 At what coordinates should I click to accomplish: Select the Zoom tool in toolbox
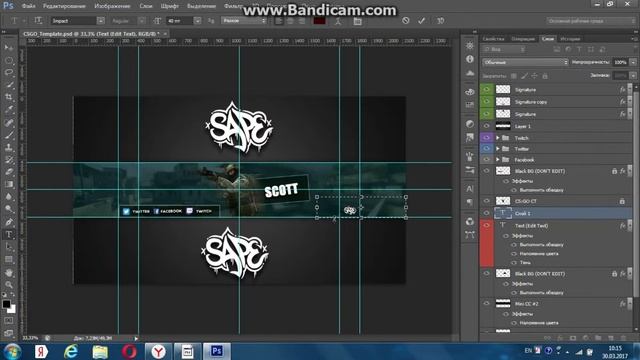pyautogui.click(x=9, y=285)
